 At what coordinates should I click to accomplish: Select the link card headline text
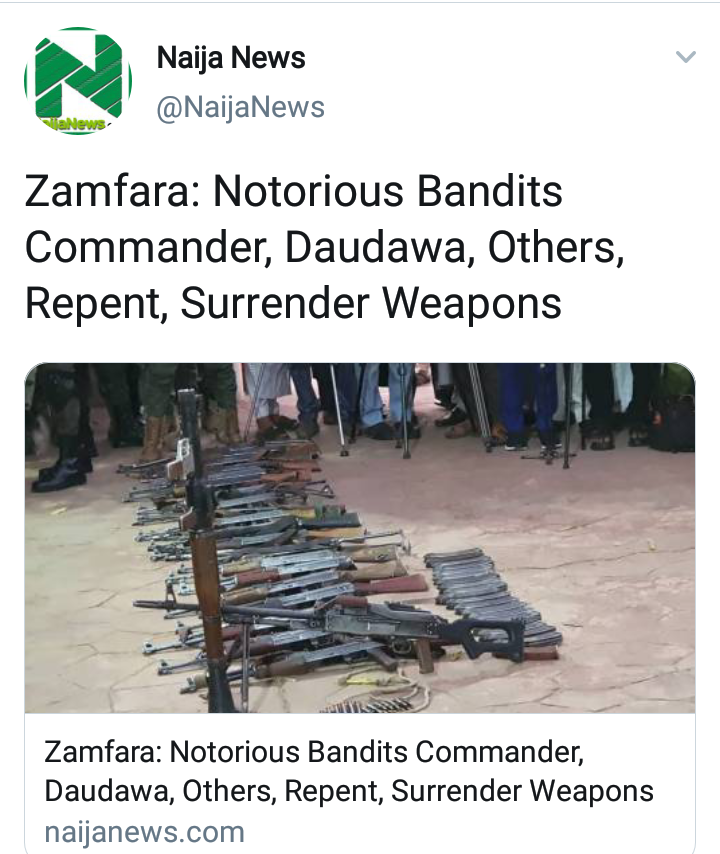coord(349,771)
